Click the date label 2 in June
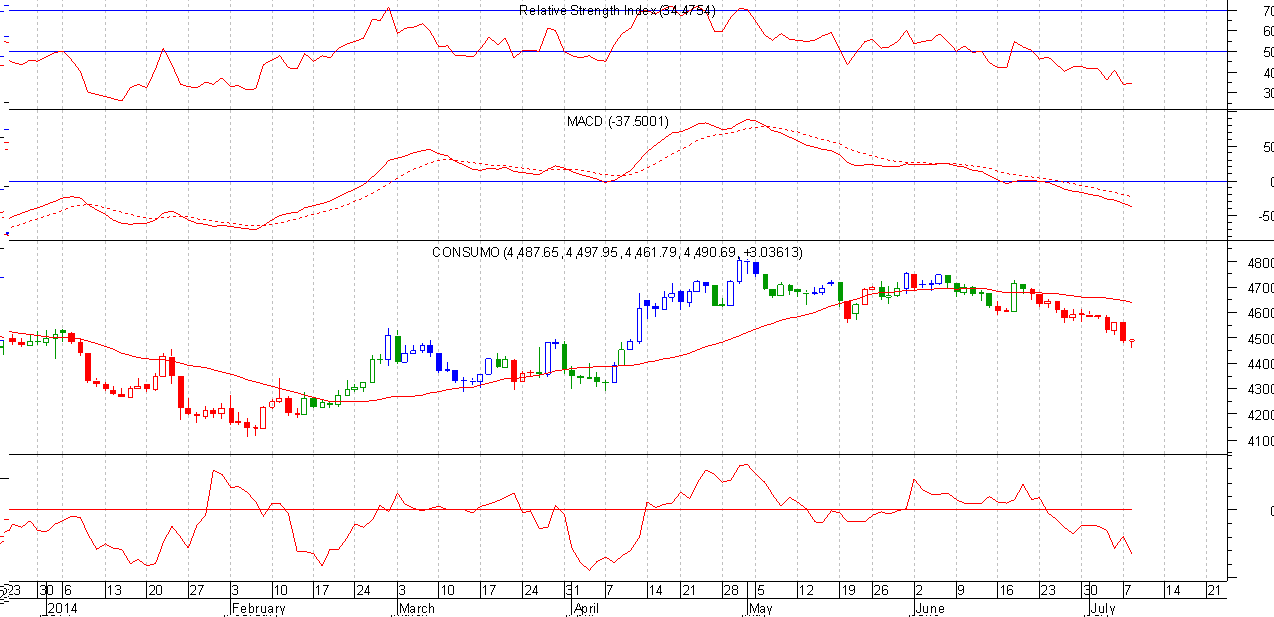The height and width of the screenshot is (617, 1274). point(919,590)
